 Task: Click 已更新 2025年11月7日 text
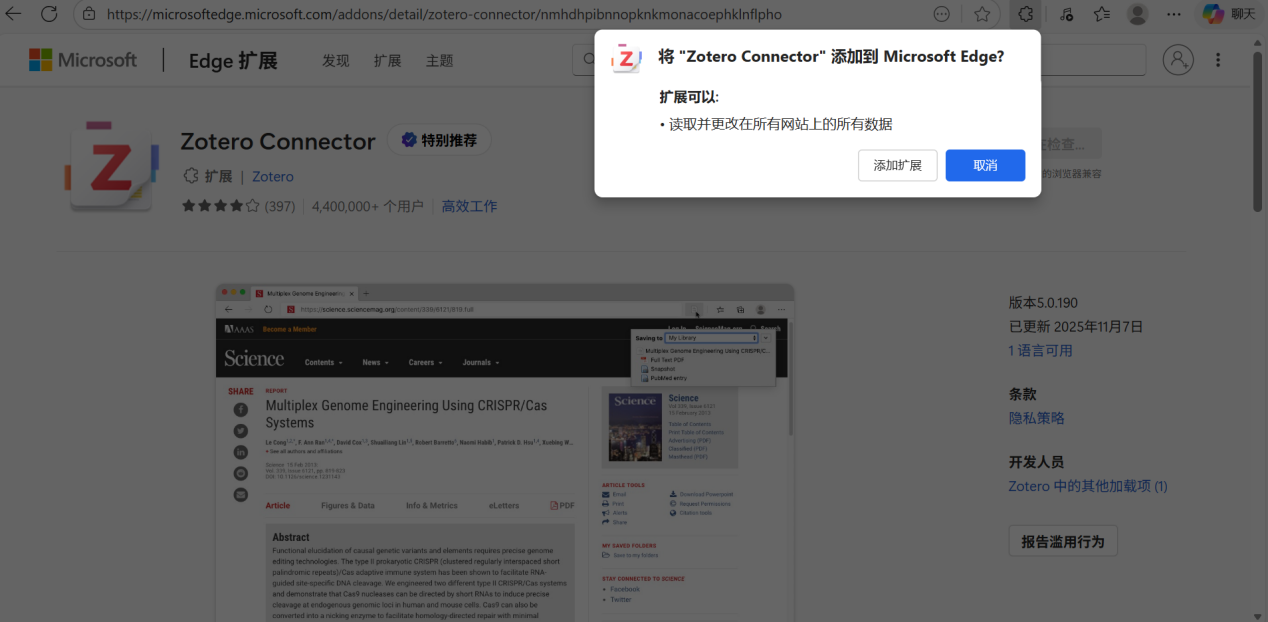click(x=1076, y=327)
